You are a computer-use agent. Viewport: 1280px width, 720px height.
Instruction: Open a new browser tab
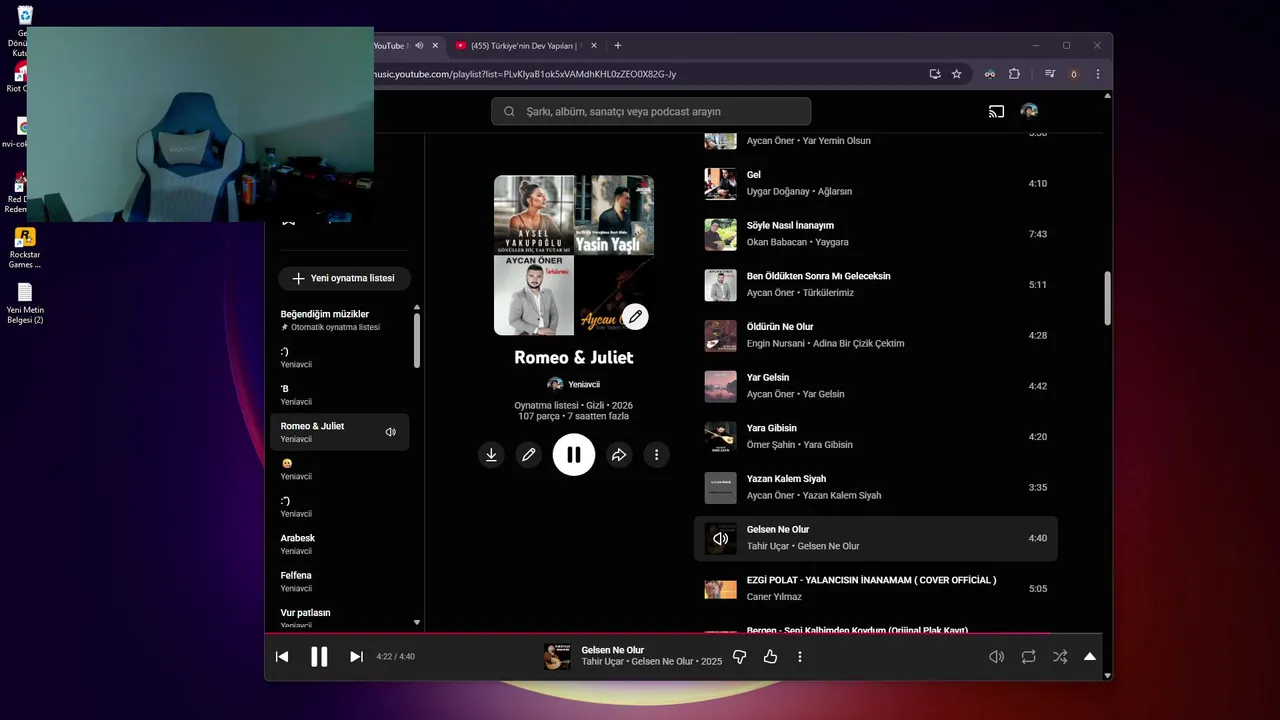pyautogui.click(x=617, y=46)
